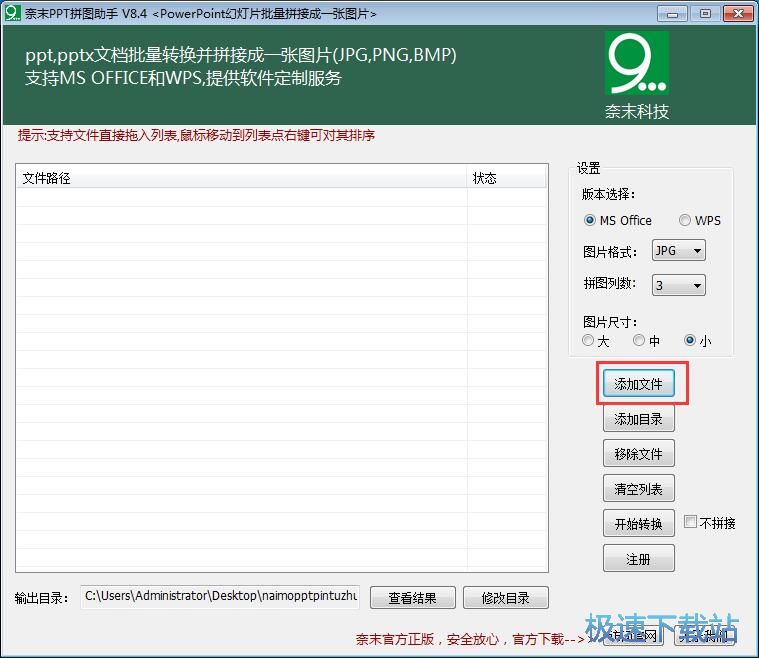Screen dimensions: 759x658
Task: Click the app icon in title bar
Action: [13, 13]
